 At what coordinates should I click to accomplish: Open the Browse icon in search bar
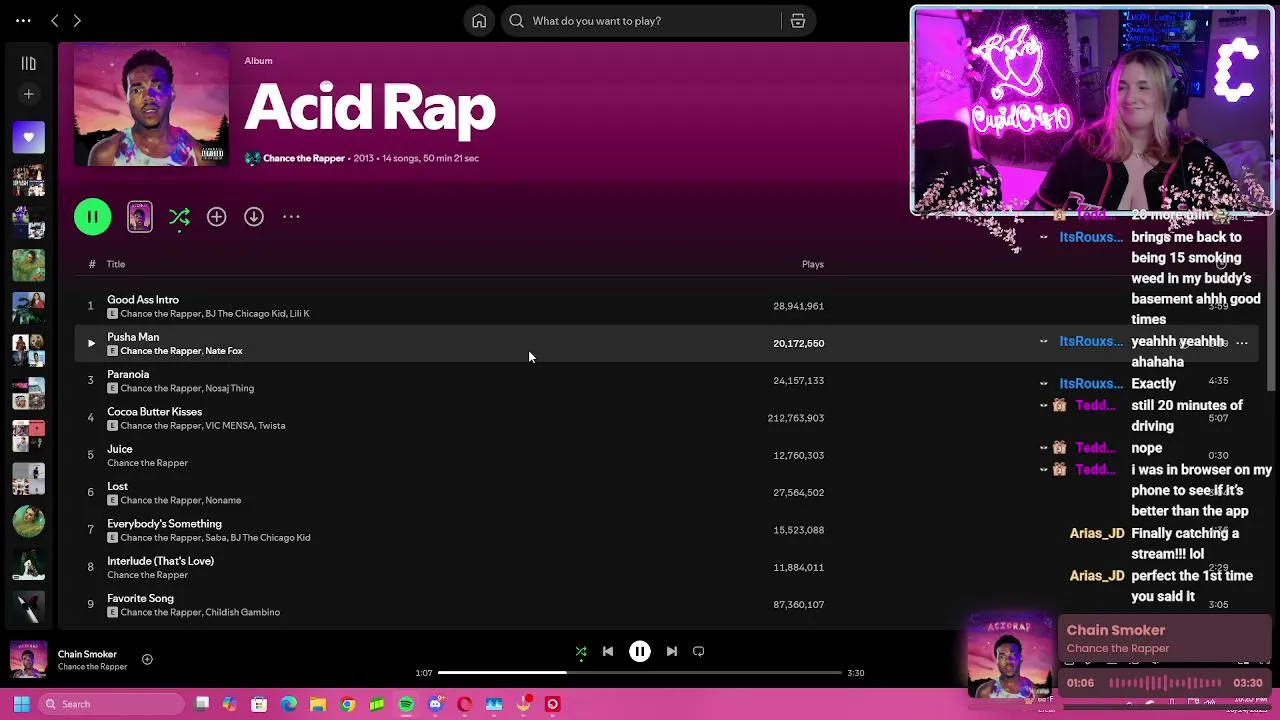(x=798, y=20)
